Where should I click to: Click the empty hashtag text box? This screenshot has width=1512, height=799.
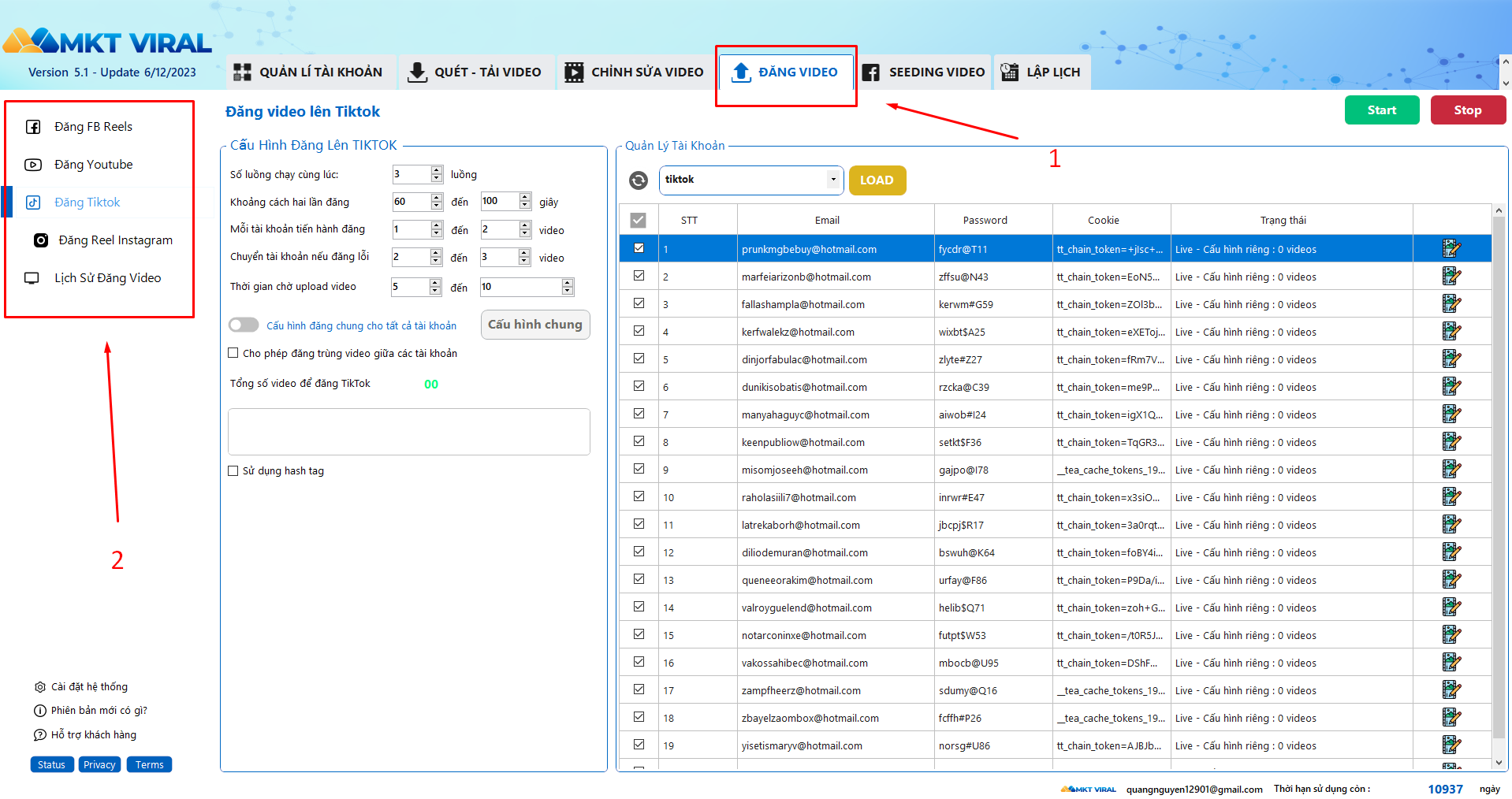tap(409, 432)
